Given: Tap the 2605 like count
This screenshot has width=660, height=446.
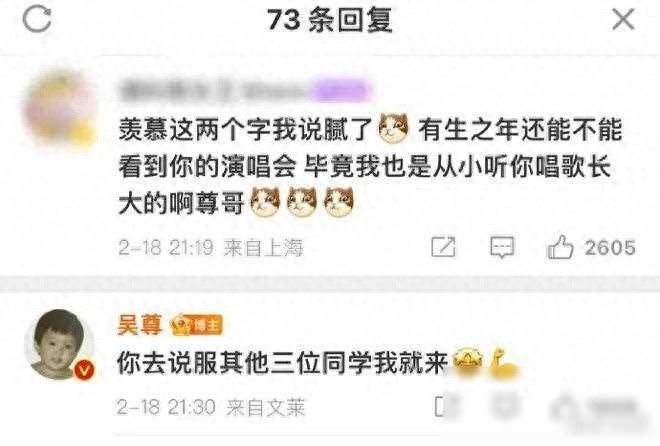Looking at the screenshot, I should [610, 247].
